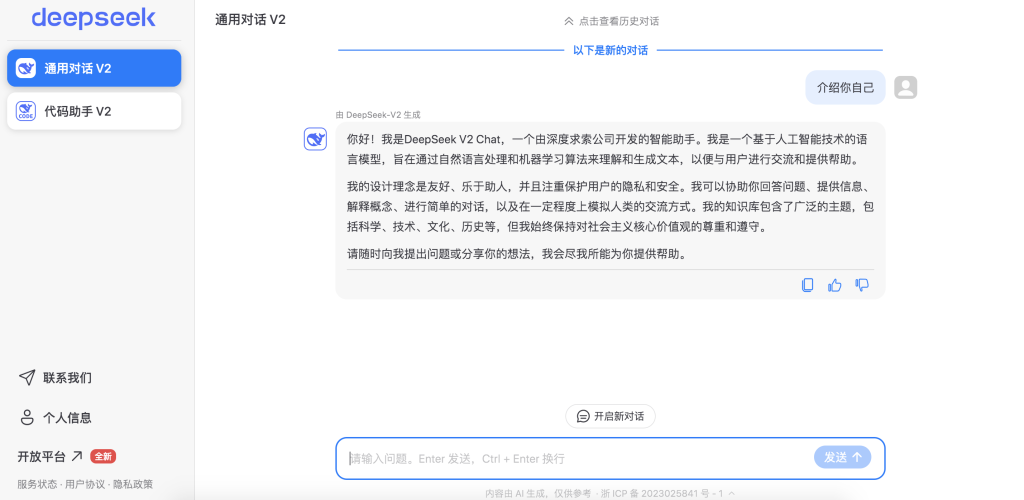The width and height of the screenshot is (1024, 500).
Task: Click the DeepSeek bot avatar next to reply
Action: point(315,139)
